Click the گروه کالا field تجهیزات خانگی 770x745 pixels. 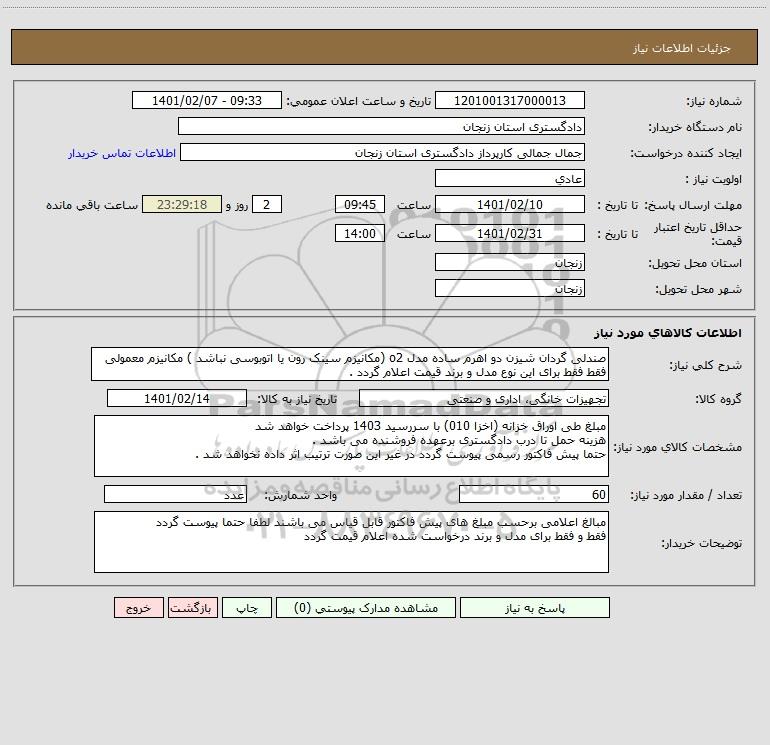[x=484, y=398]
